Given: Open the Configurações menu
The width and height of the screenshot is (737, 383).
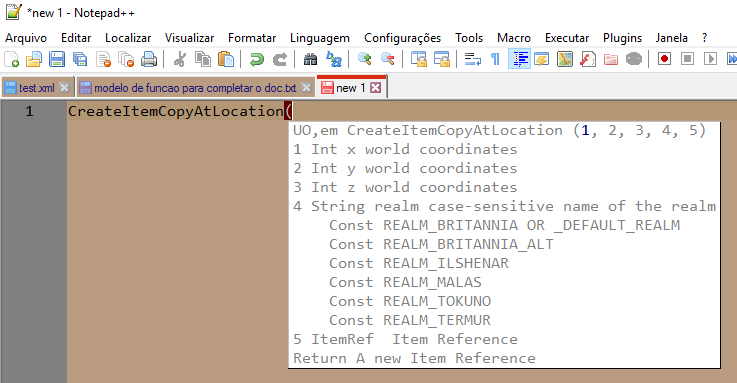Looking at the screenshot, I should point(402,38).
